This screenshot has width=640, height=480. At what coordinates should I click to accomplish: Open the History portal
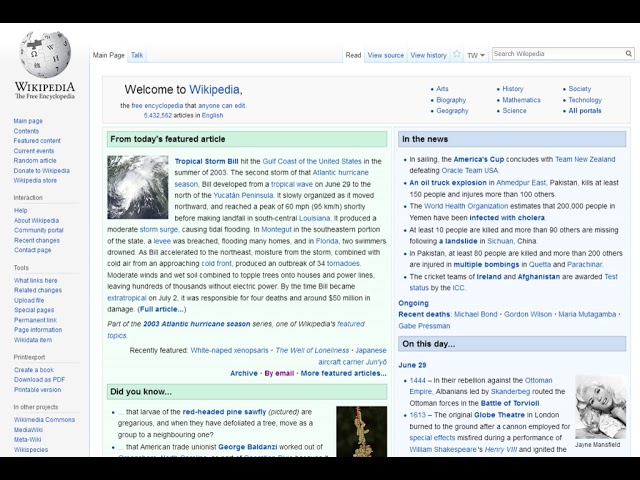(513, 89)
